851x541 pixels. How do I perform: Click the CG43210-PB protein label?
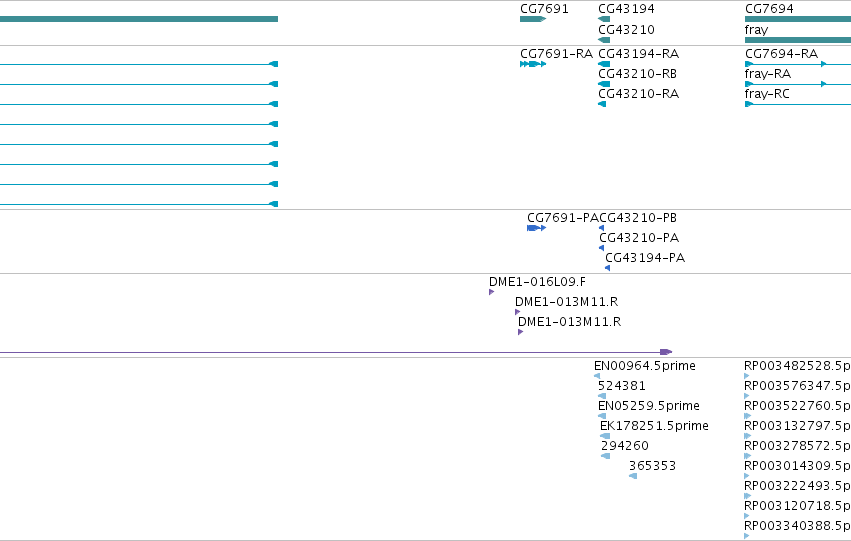(638, 218)
